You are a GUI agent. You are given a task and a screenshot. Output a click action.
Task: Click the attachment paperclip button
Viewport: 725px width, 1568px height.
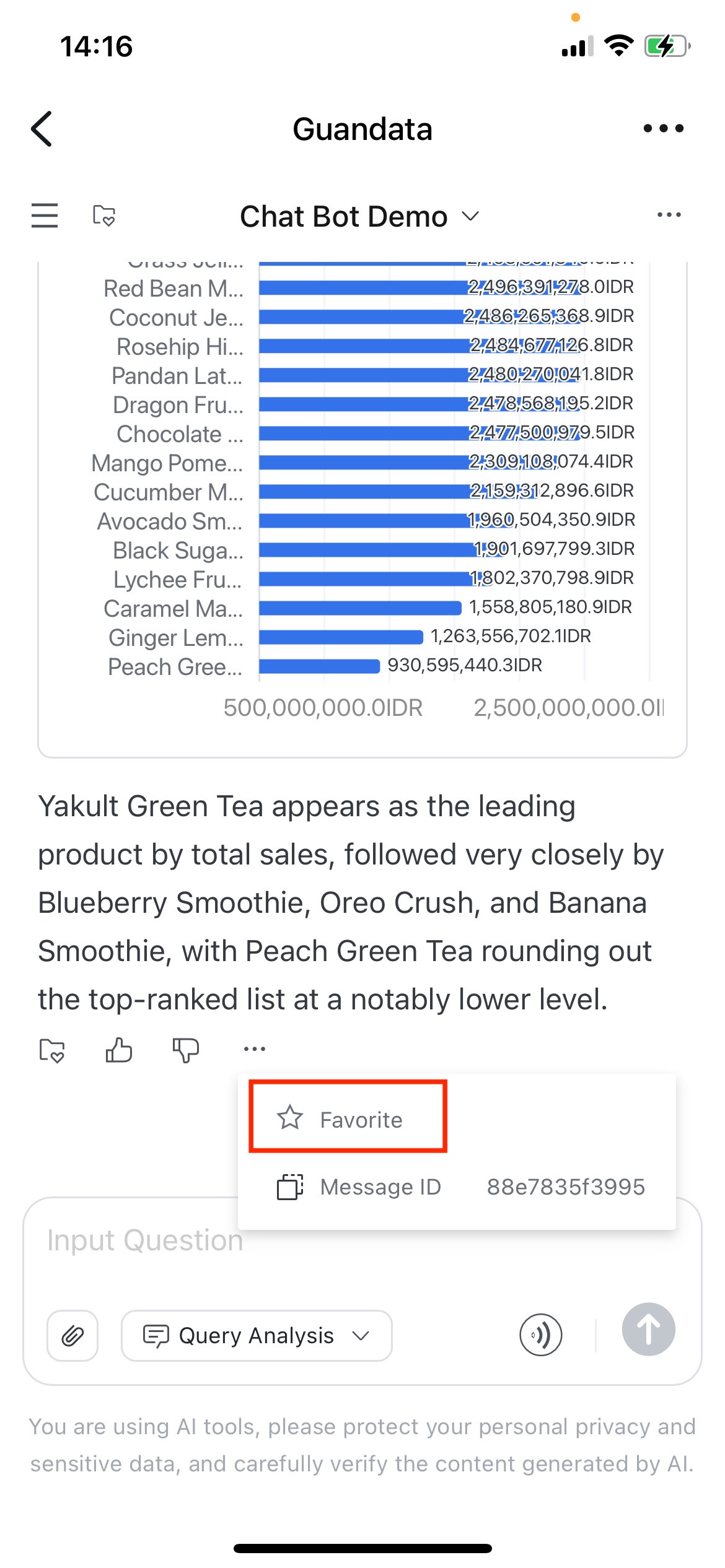click(72, 1336)
